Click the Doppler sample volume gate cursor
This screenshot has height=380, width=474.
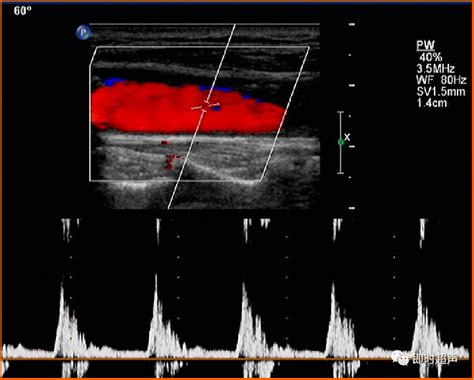click(x=206, y=106)
